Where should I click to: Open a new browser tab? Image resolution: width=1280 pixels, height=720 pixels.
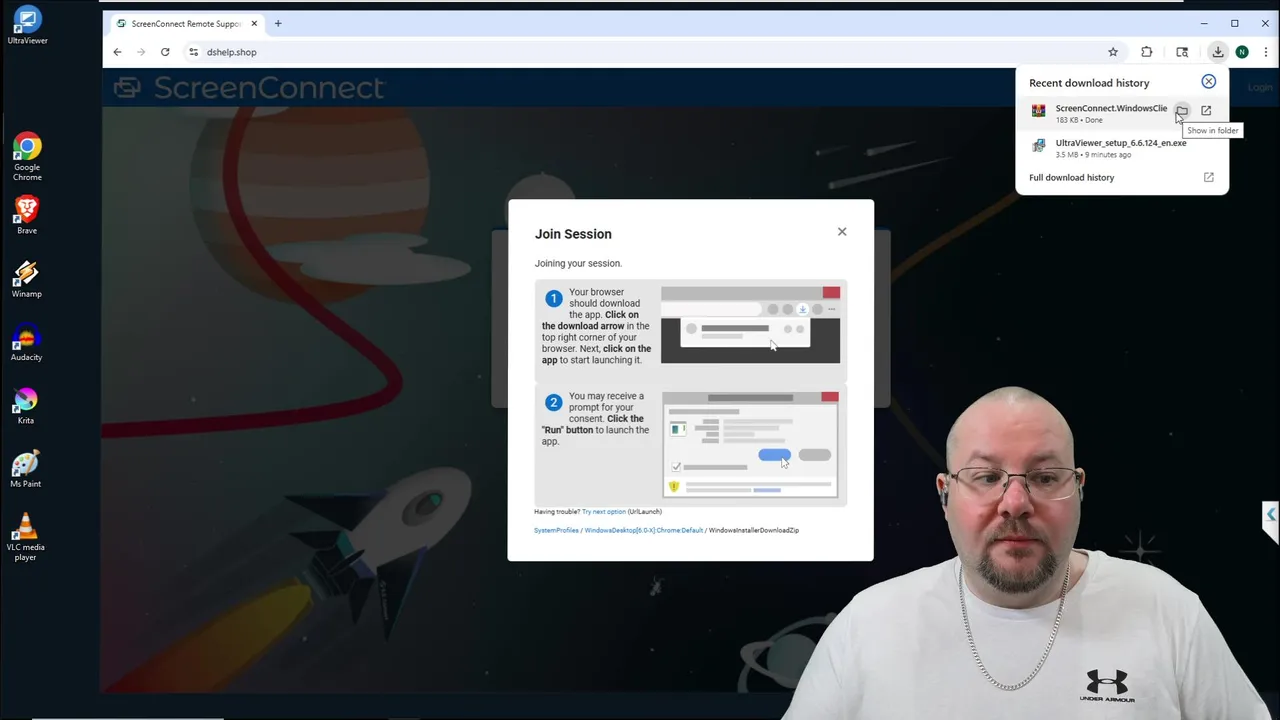278,24
